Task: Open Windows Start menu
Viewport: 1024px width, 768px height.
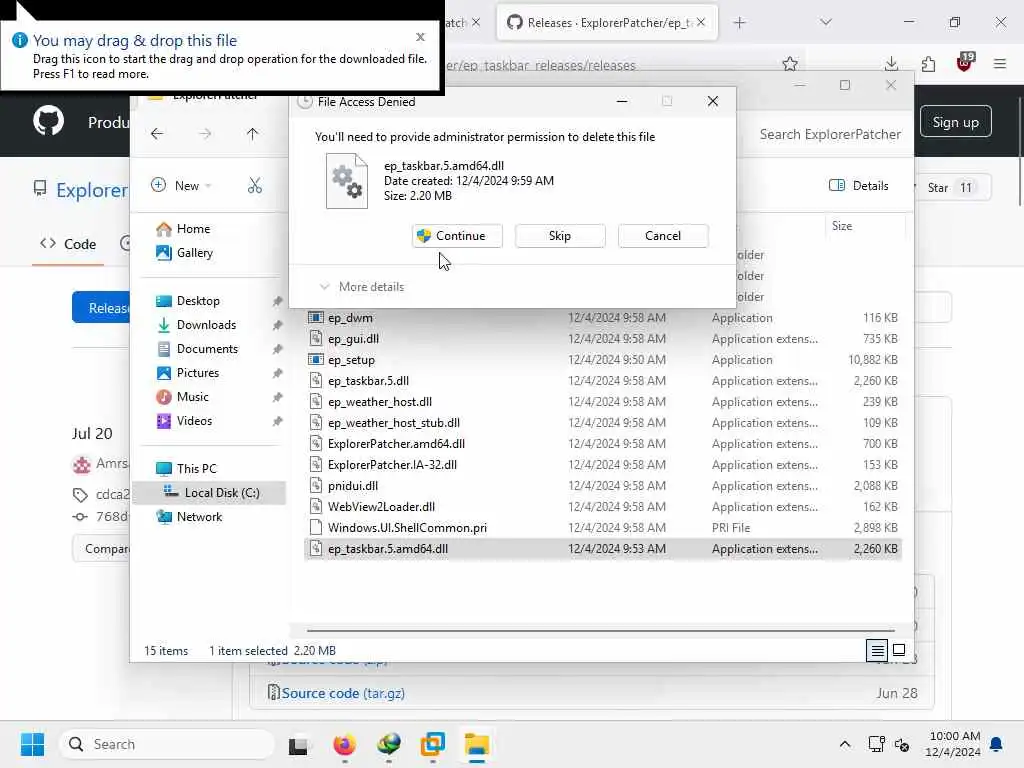Action: click(32, 744)
